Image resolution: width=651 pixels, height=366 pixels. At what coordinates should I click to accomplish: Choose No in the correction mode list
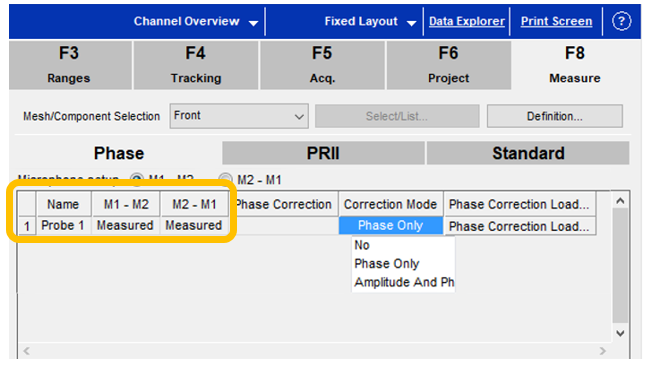362,245
